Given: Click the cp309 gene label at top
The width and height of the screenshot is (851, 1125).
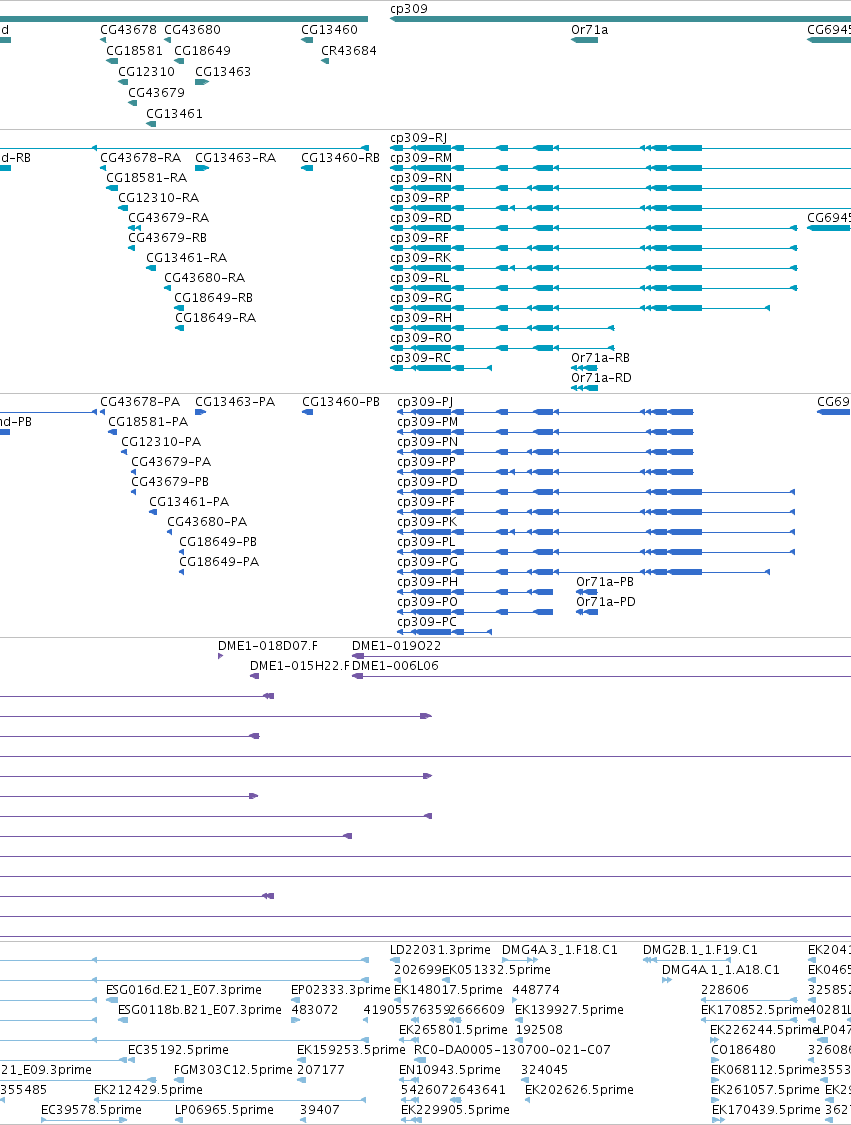Looking at the screenshot, I should point(409,9).
